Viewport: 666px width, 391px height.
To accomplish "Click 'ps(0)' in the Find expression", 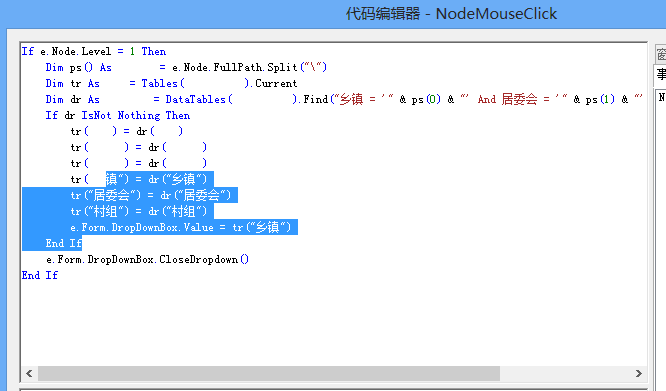I will click(426, 99).
